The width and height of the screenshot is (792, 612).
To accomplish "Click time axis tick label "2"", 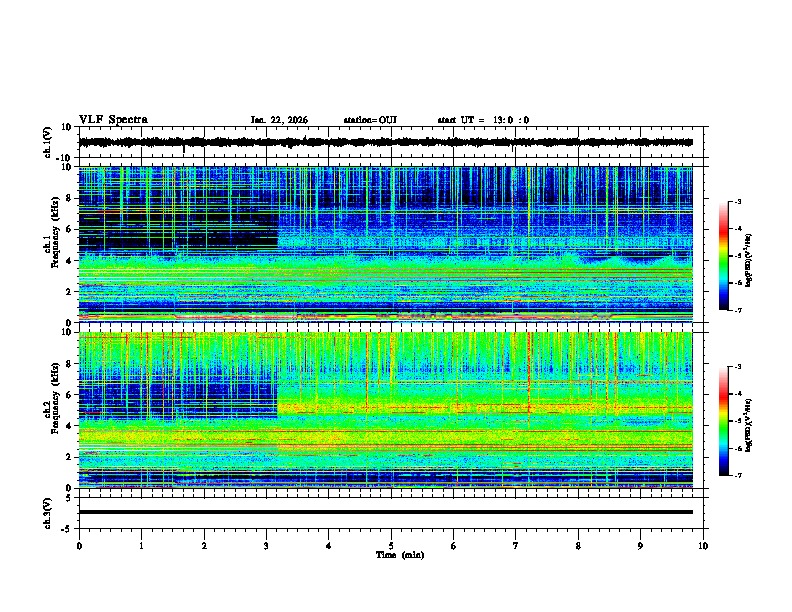I will pos(204,546).
